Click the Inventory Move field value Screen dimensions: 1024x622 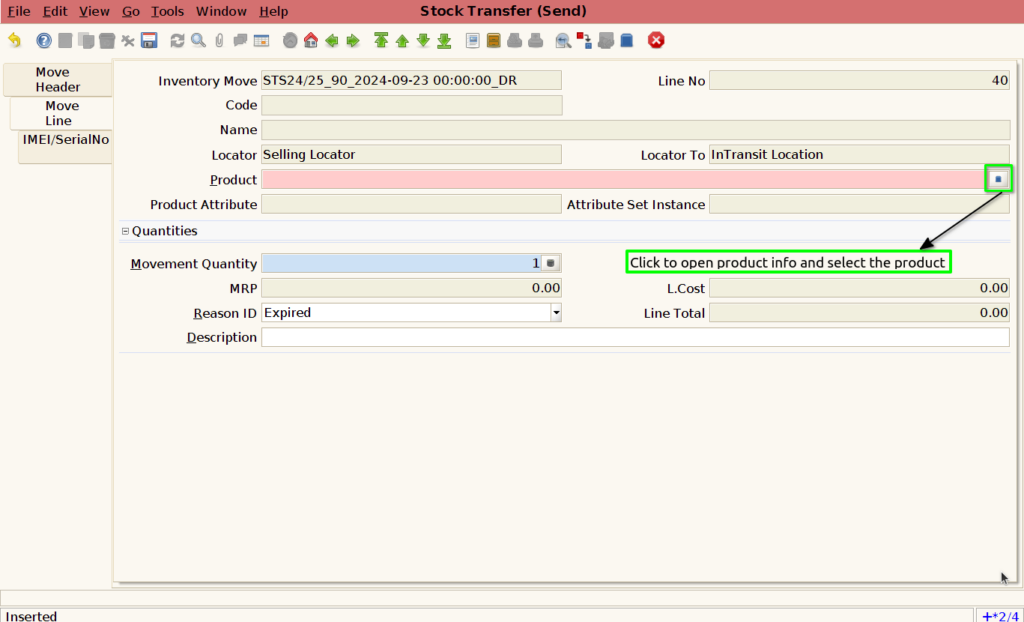click(411, 80)
